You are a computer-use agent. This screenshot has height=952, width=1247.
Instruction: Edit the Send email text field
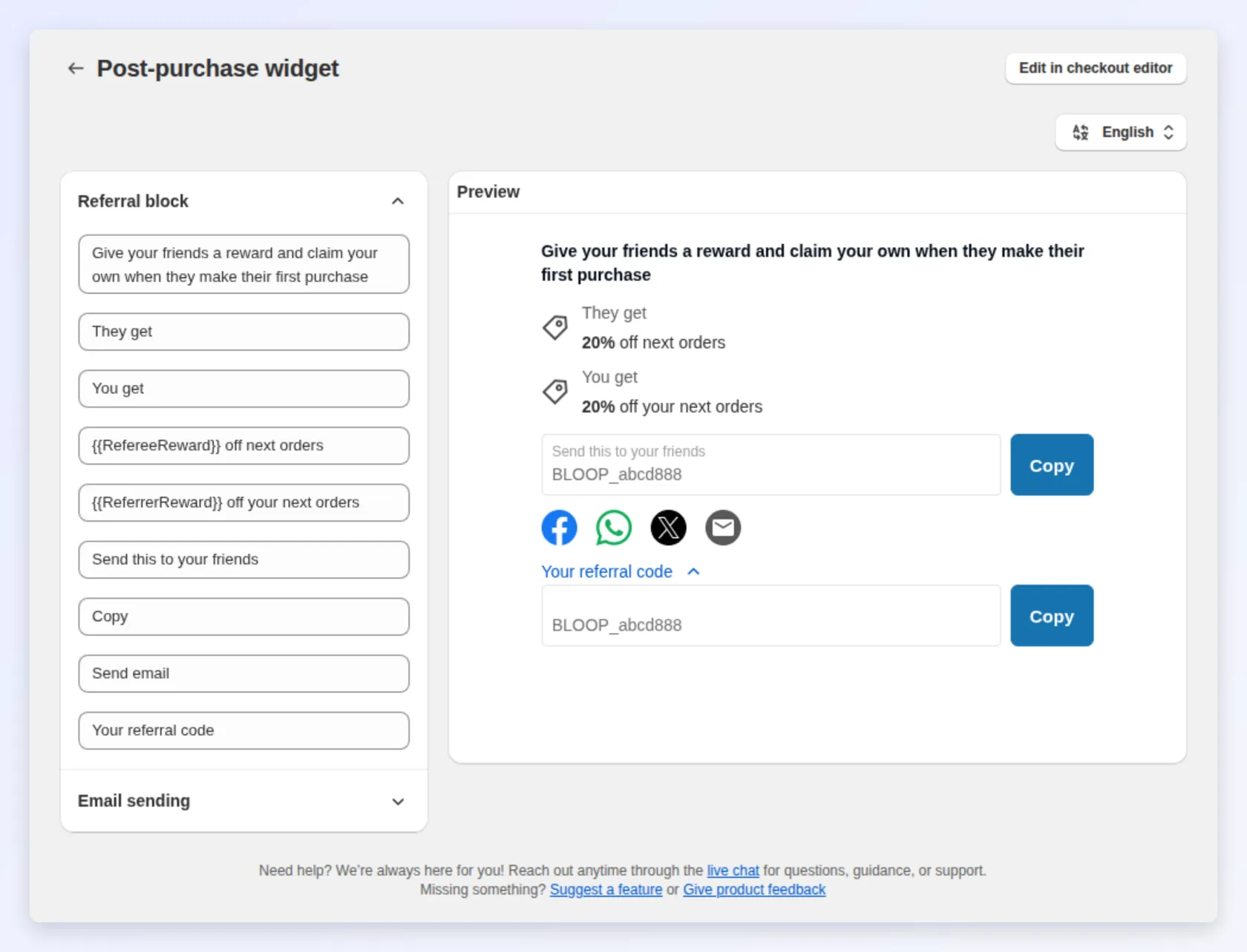(243, 674)
